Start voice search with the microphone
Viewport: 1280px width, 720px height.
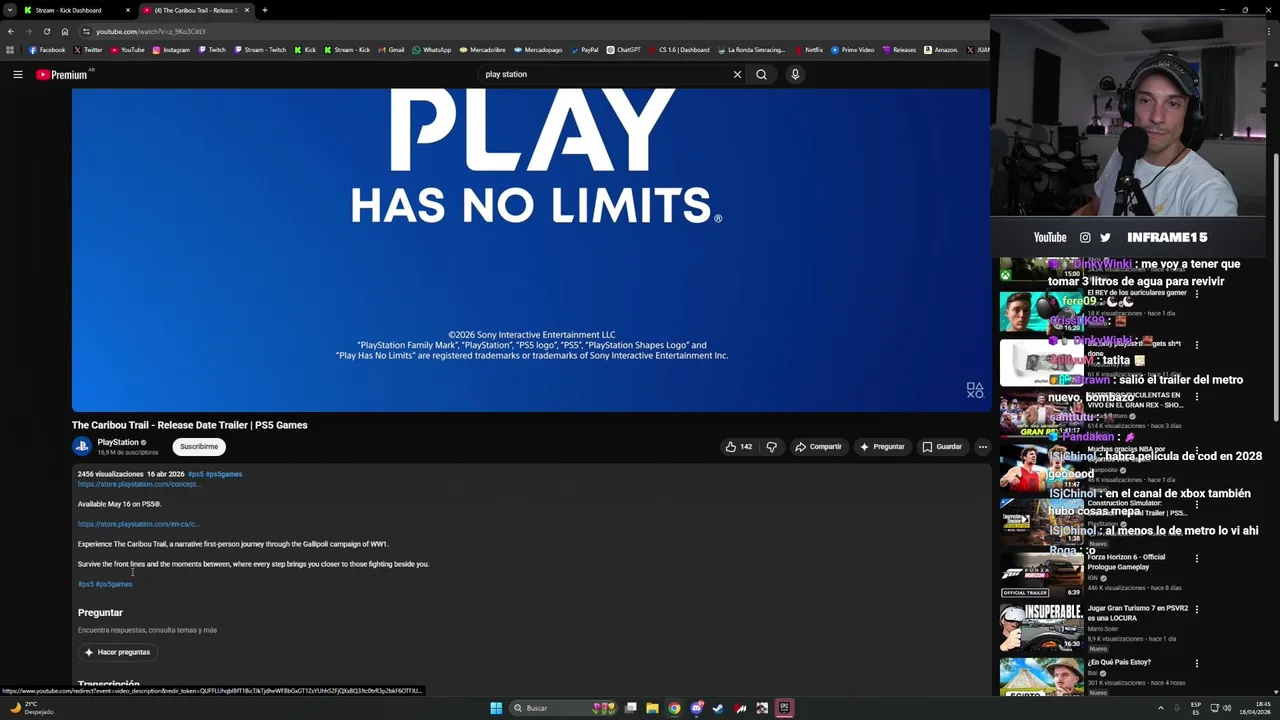point(795,74)
